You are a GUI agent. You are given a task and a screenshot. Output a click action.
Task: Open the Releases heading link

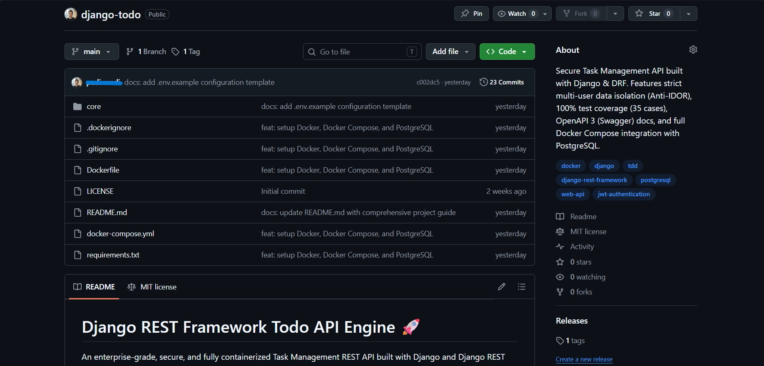click(x=572, y=321)
